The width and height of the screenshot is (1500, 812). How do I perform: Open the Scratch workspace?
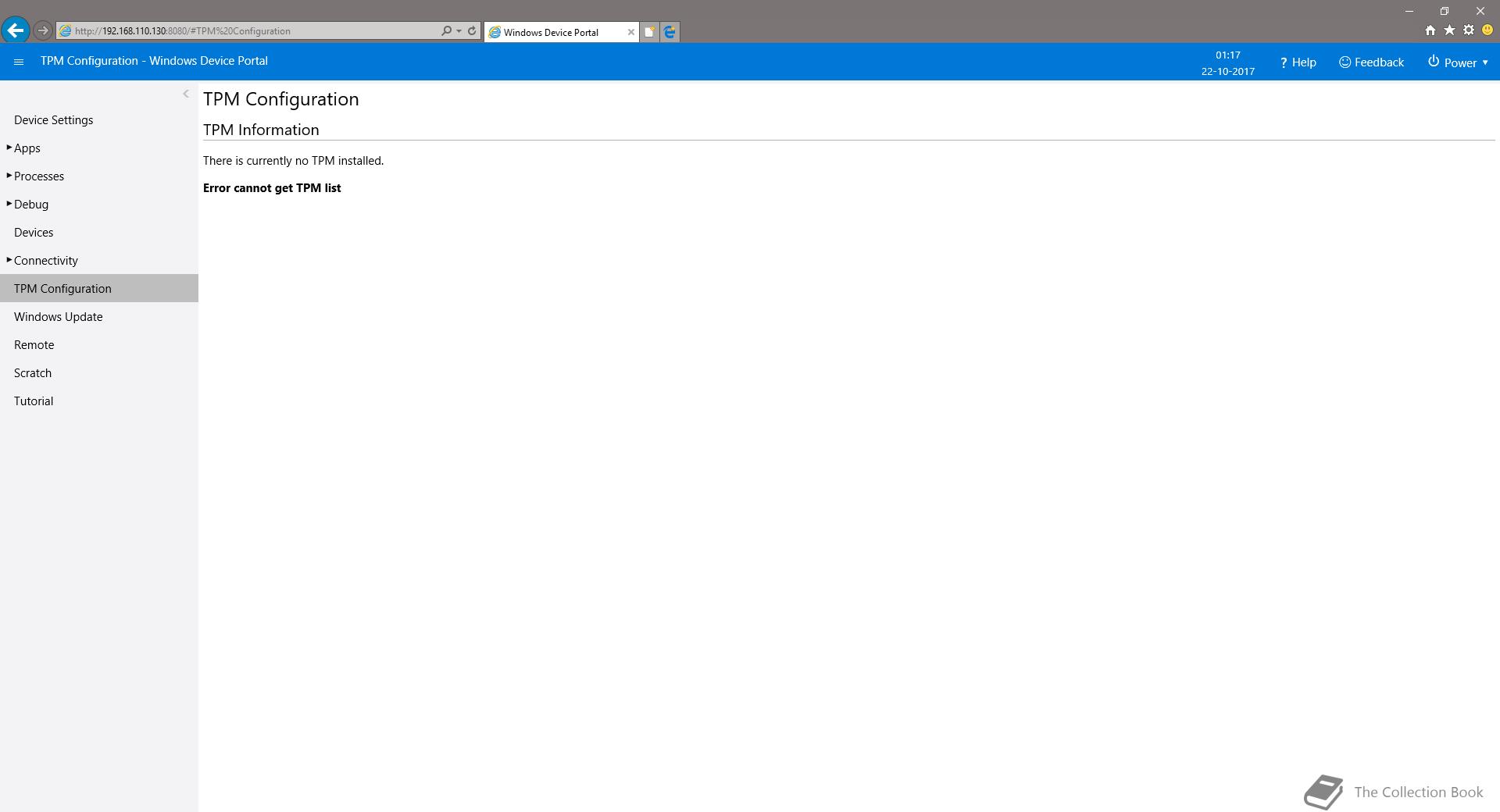(x=33, y=372)
